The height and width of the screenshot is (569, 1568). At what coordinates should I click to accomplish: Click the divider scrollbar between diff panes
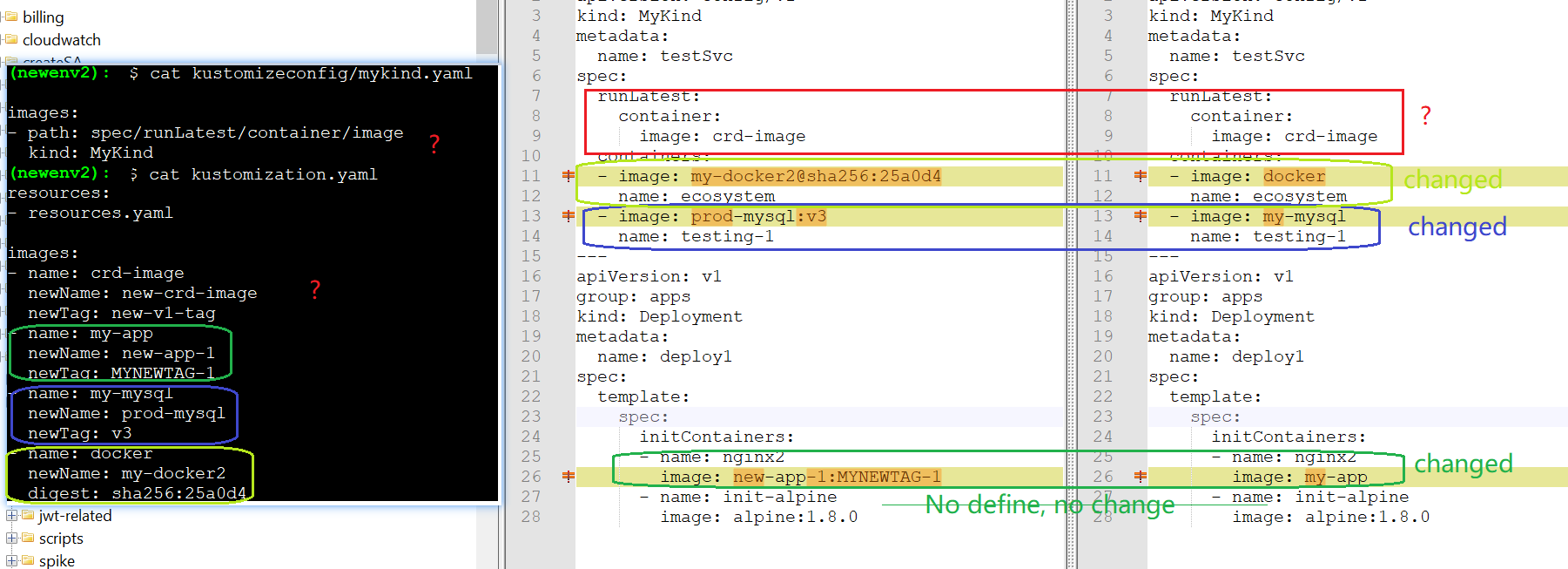click(x=1072, y=284)
